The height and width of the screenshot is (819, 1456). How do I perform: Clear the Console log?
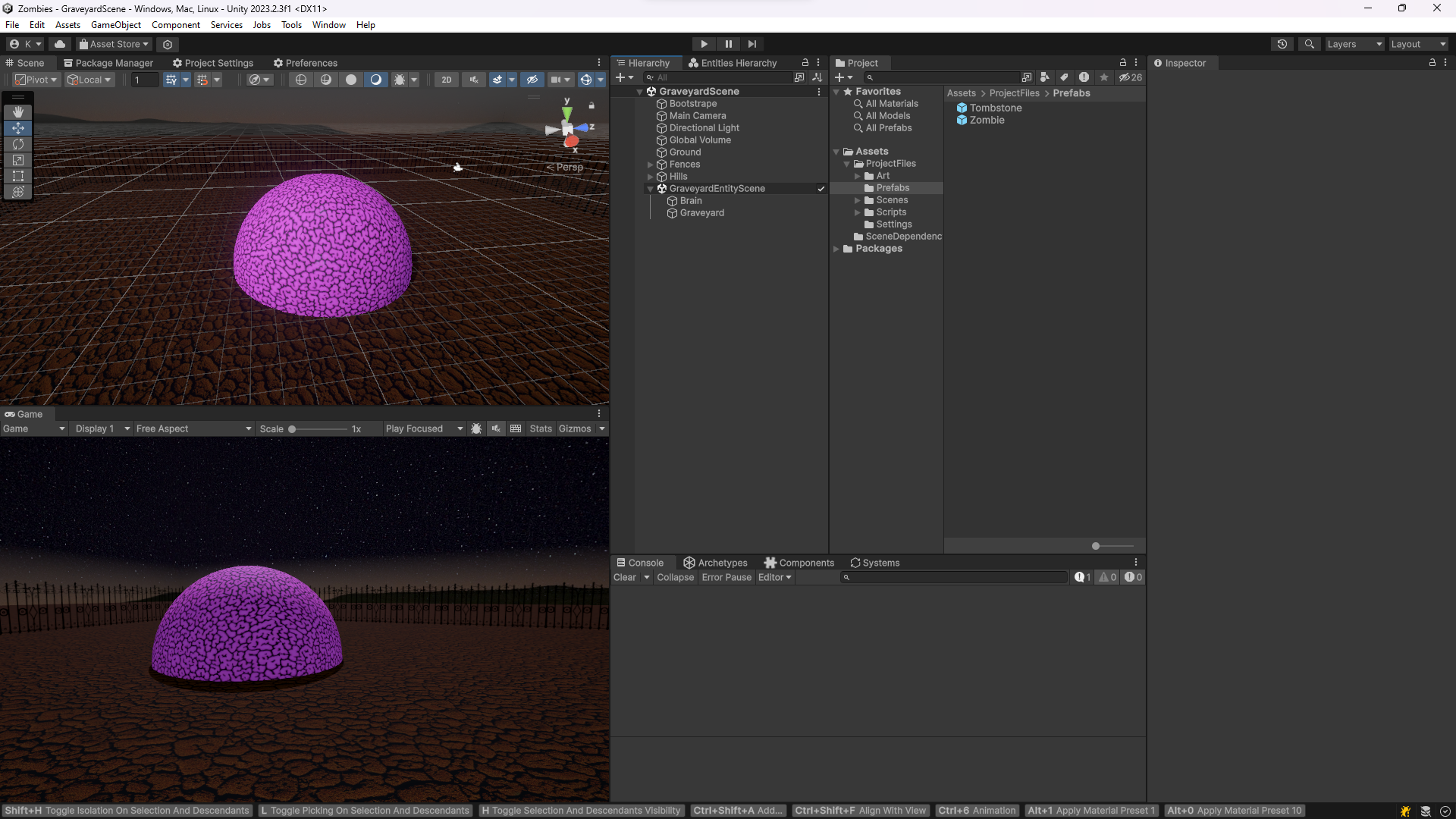pyautogui.click(x=624, y=577)
